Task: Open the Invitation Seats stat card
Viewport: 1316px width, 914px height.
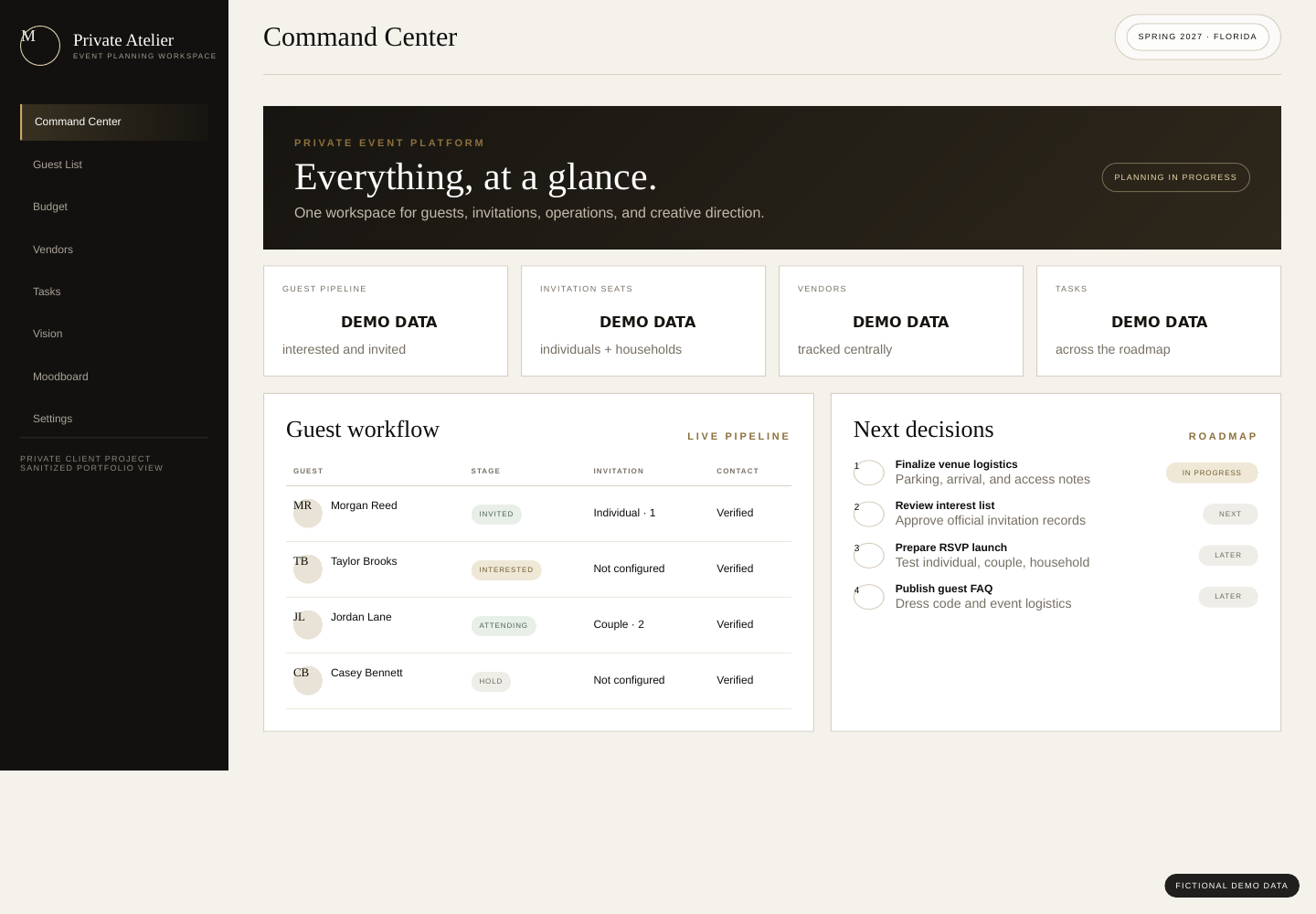Action: (x=643, y=321)
